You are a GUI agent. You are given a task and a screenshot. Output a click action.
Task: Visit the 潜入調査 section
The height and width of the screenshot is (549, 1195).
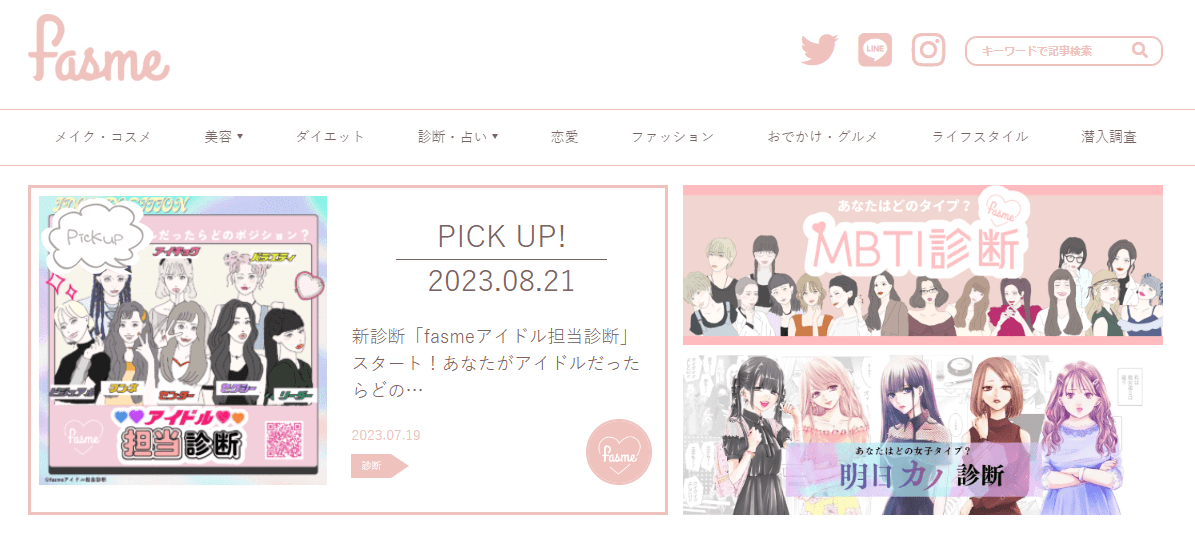[x=1109, y=137]
